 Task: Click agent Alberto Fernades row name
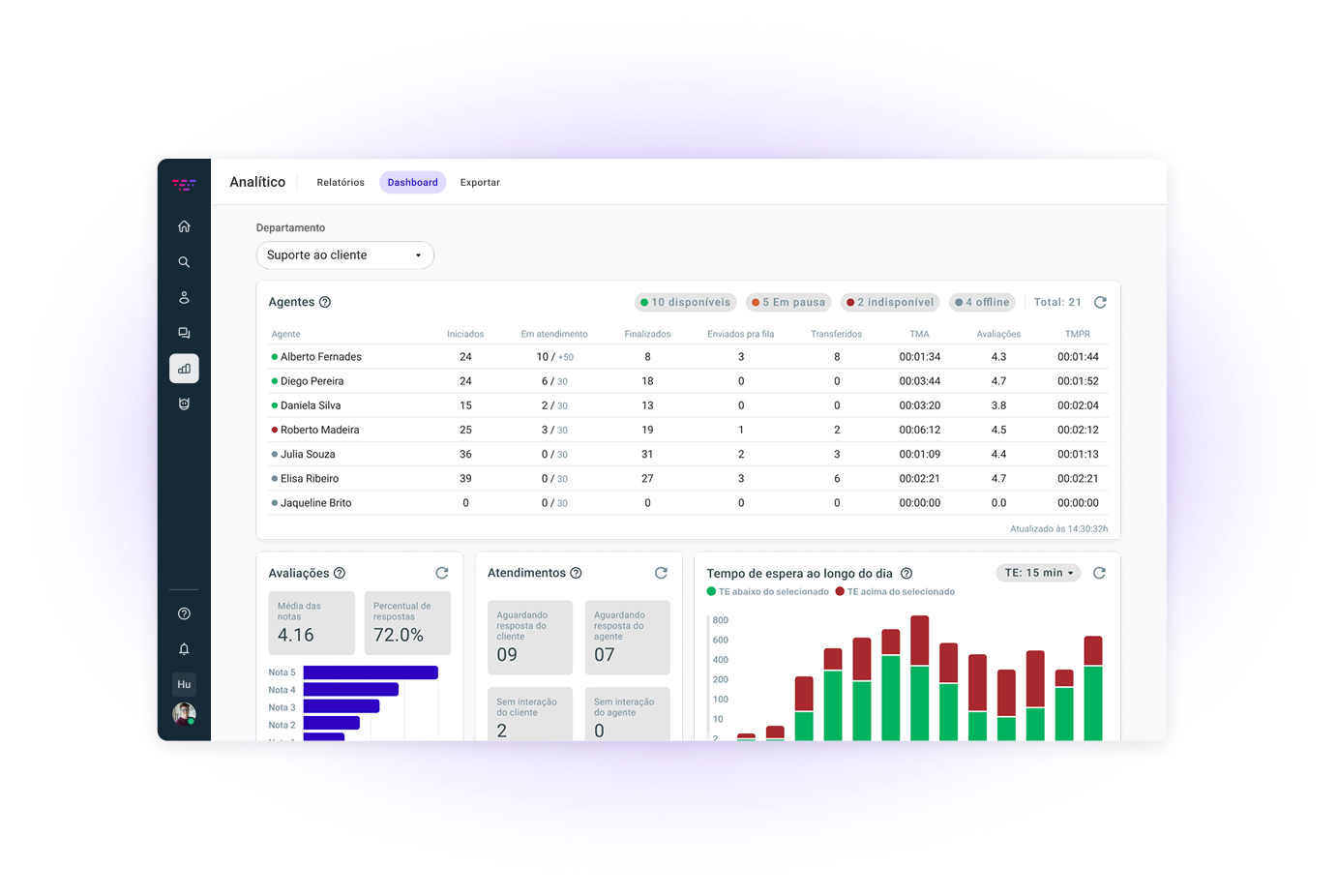(x=320, y=357)
